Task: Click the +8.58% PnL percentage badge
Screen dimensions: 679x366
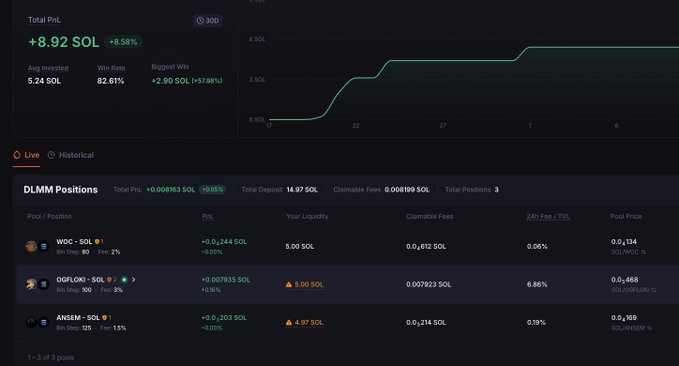Action: click(x=123, y=42)
